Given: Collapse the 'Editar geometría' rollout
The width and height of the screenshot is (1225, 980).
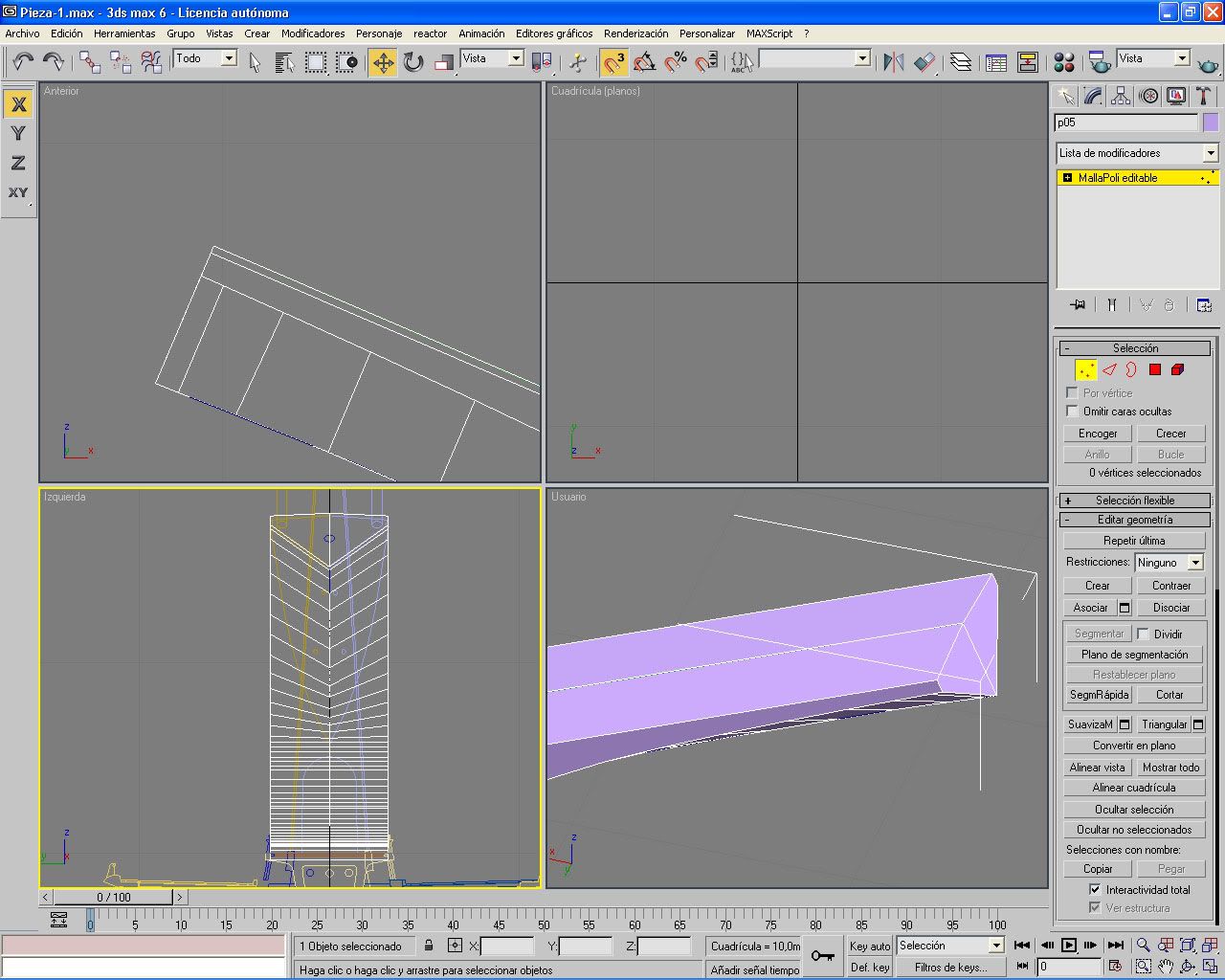Looking at the screenshot, I should (1135, 520).
